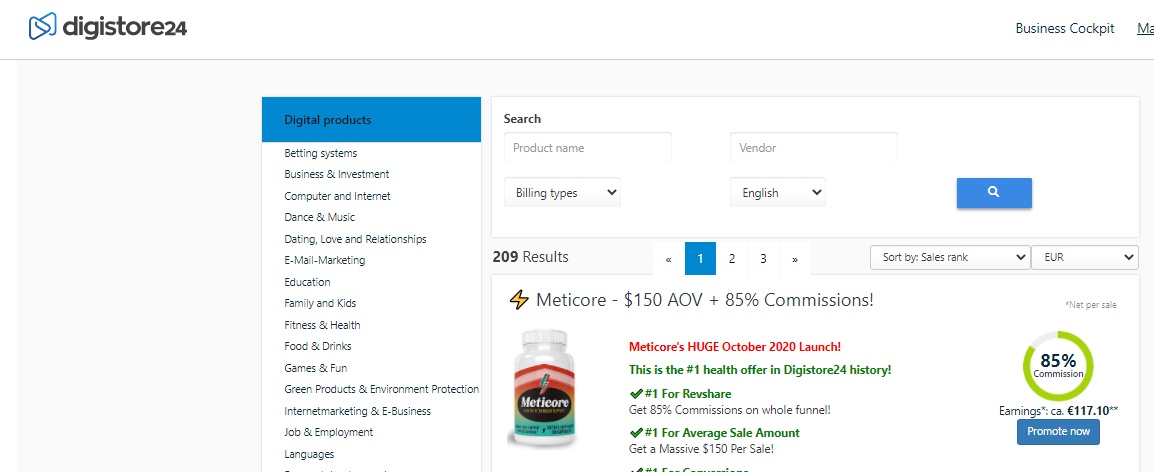Open the Computer and Internet category

(337, 196)
